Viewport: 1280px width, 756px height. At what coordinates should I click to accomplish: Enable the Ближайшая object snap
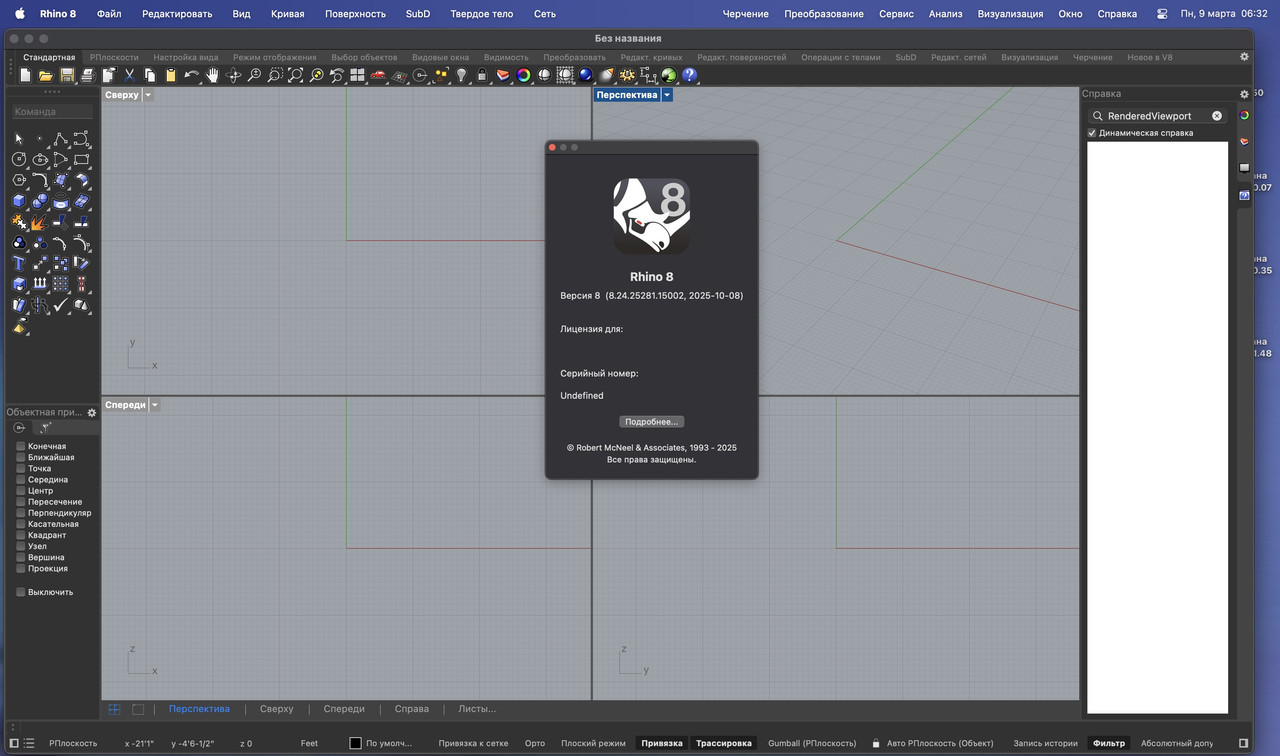[20, 457]
